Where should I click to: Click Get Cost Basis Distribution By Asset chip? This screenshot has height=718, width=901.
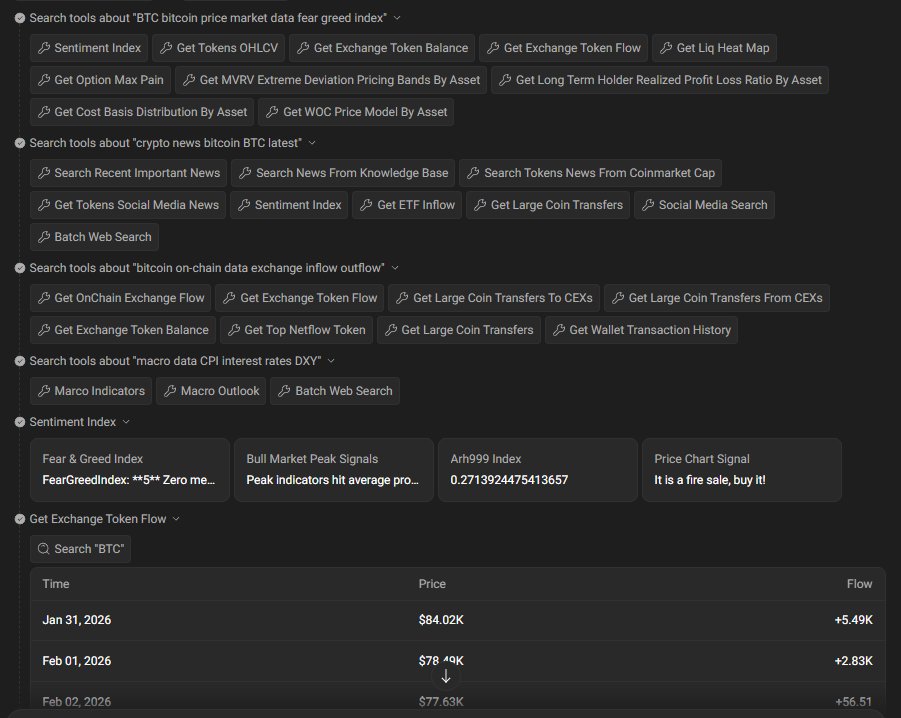click(x=142, y=112)
